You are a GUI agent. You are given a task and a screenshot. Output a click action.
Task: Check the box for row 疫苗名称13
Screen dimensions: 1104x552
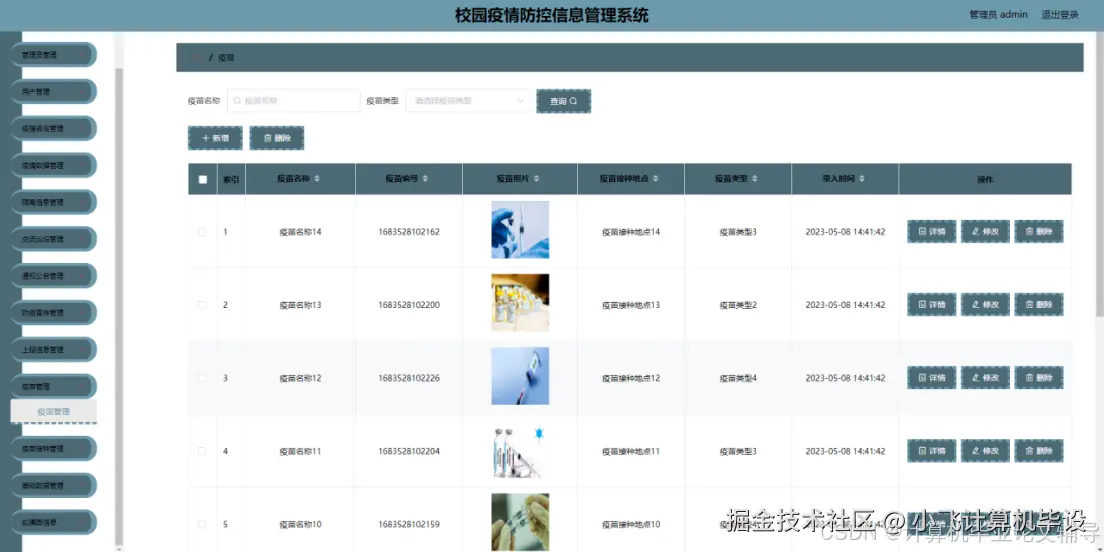pos(202,305)
